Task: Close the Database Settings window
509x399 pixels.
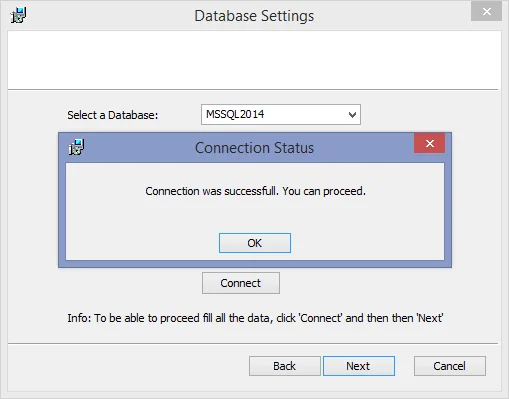Action: pyautogui.click(x=486, y=11)
